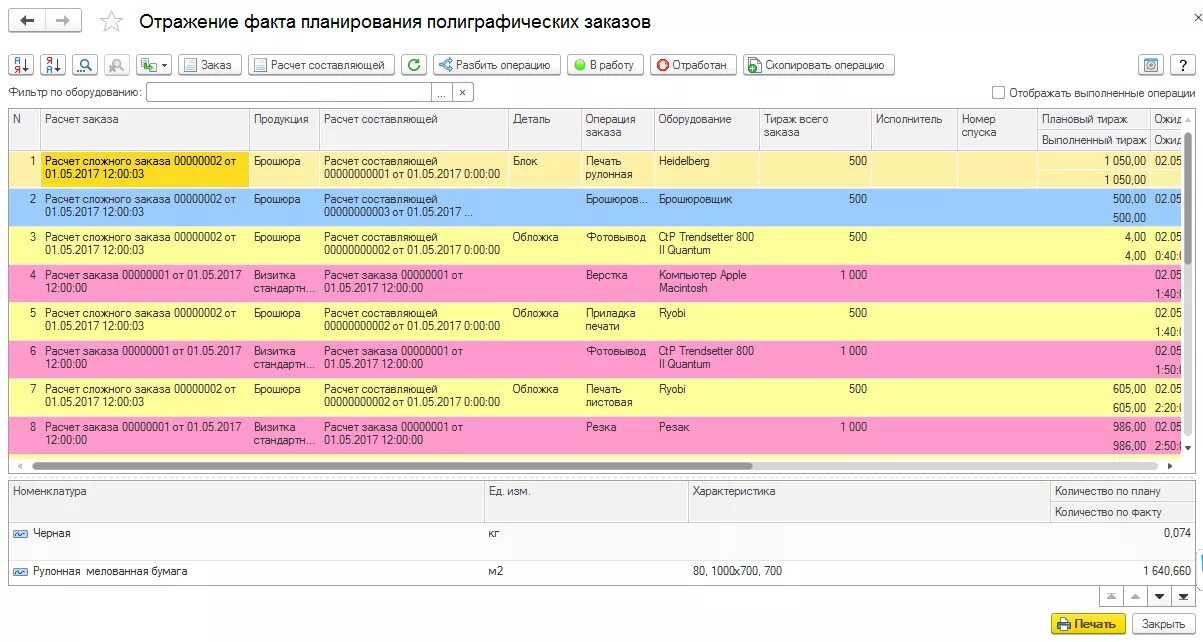Focus the Фильтр по оборудованию input field
The width and height of the screenshot is (1203, 642).
(x=288, y=92)
